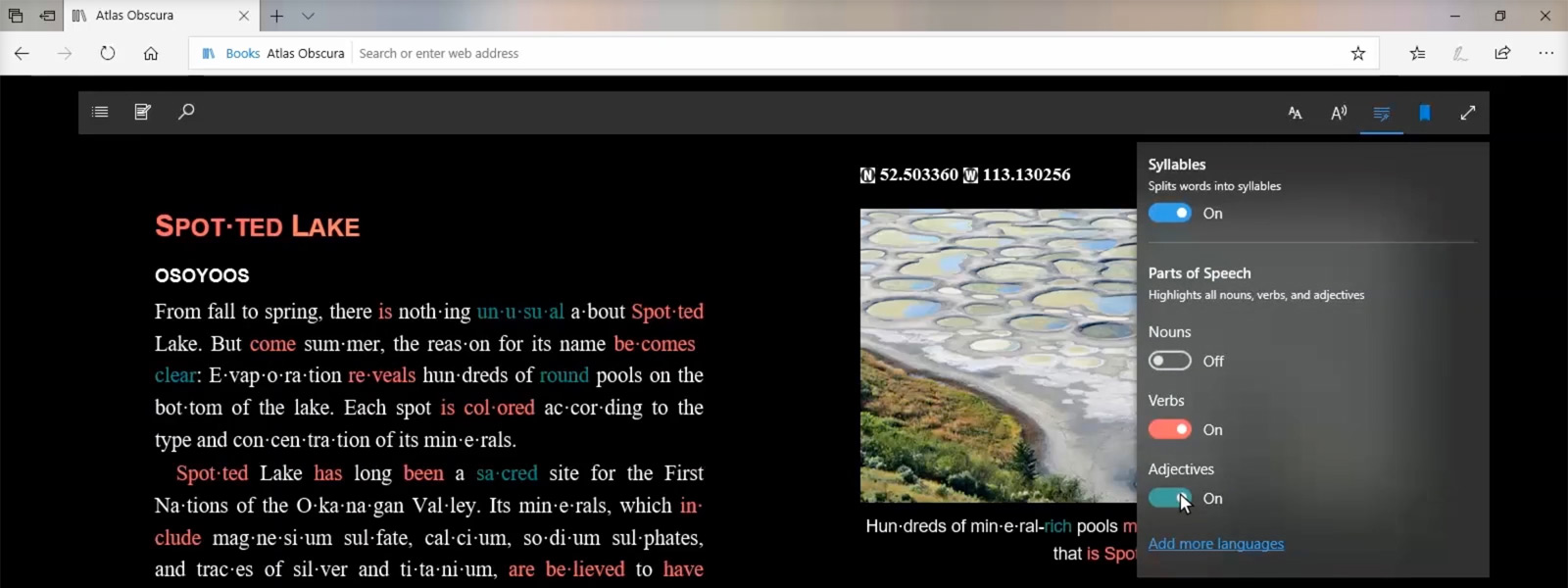This screenshot has height=588, width=1568.
Task: Open the Share icon
Action: point(1503,53)
